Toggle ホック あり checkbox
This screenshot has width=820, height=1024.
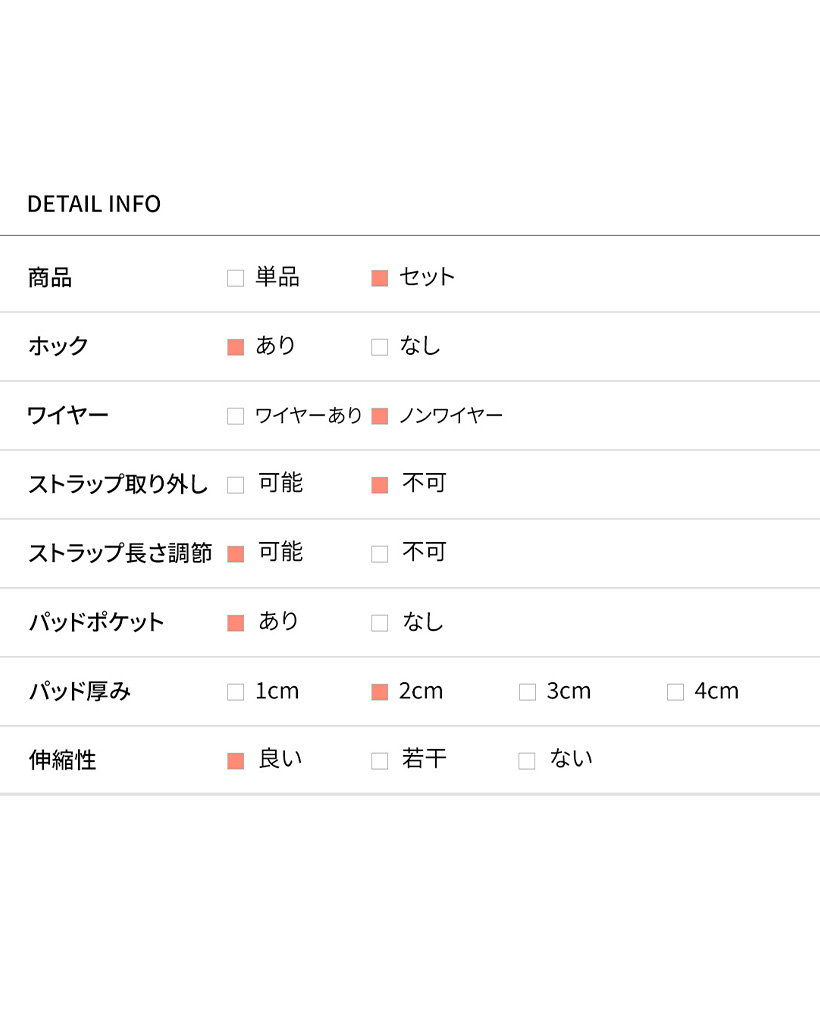coord(236,347)
